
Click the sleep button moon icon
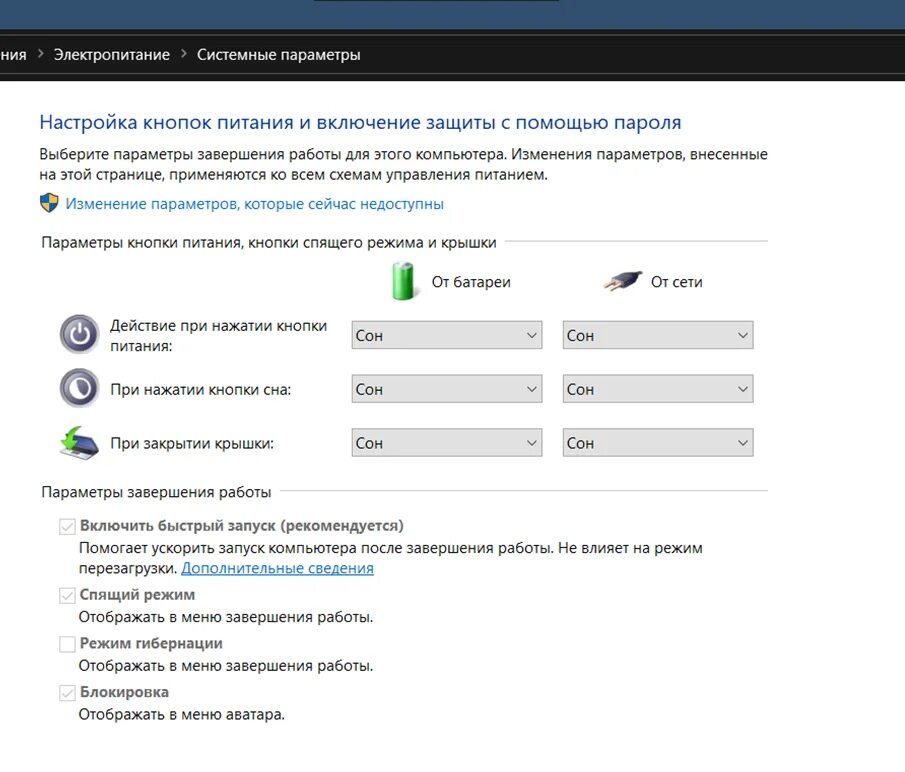[79, 387]
